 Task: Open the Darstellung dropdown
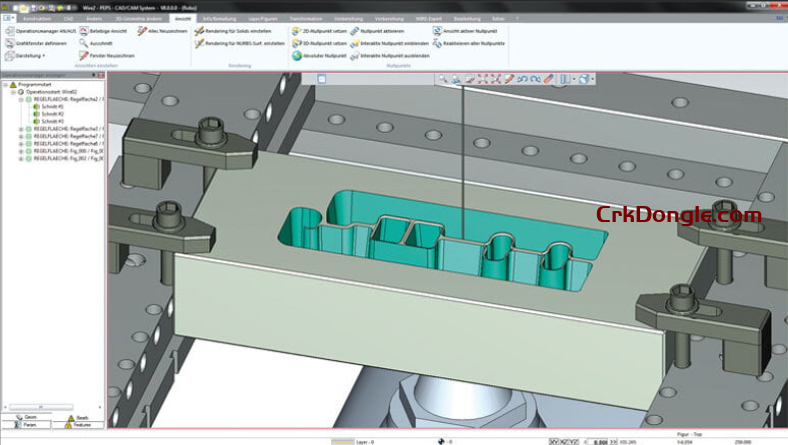click(x=30, y=56)
